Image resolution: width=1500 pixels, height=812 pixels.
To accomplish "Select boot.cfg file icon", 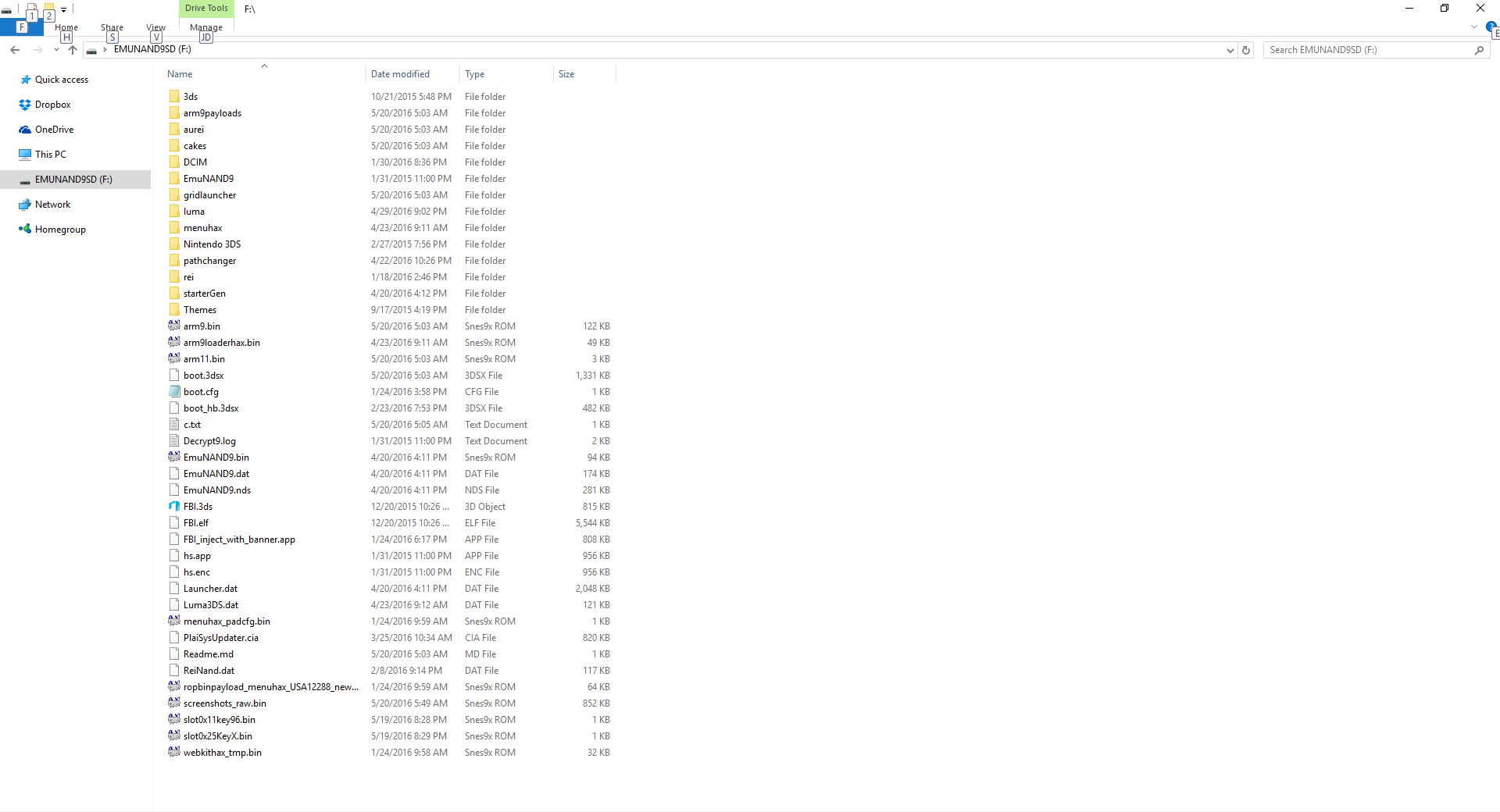I will [x=174, y=392].
